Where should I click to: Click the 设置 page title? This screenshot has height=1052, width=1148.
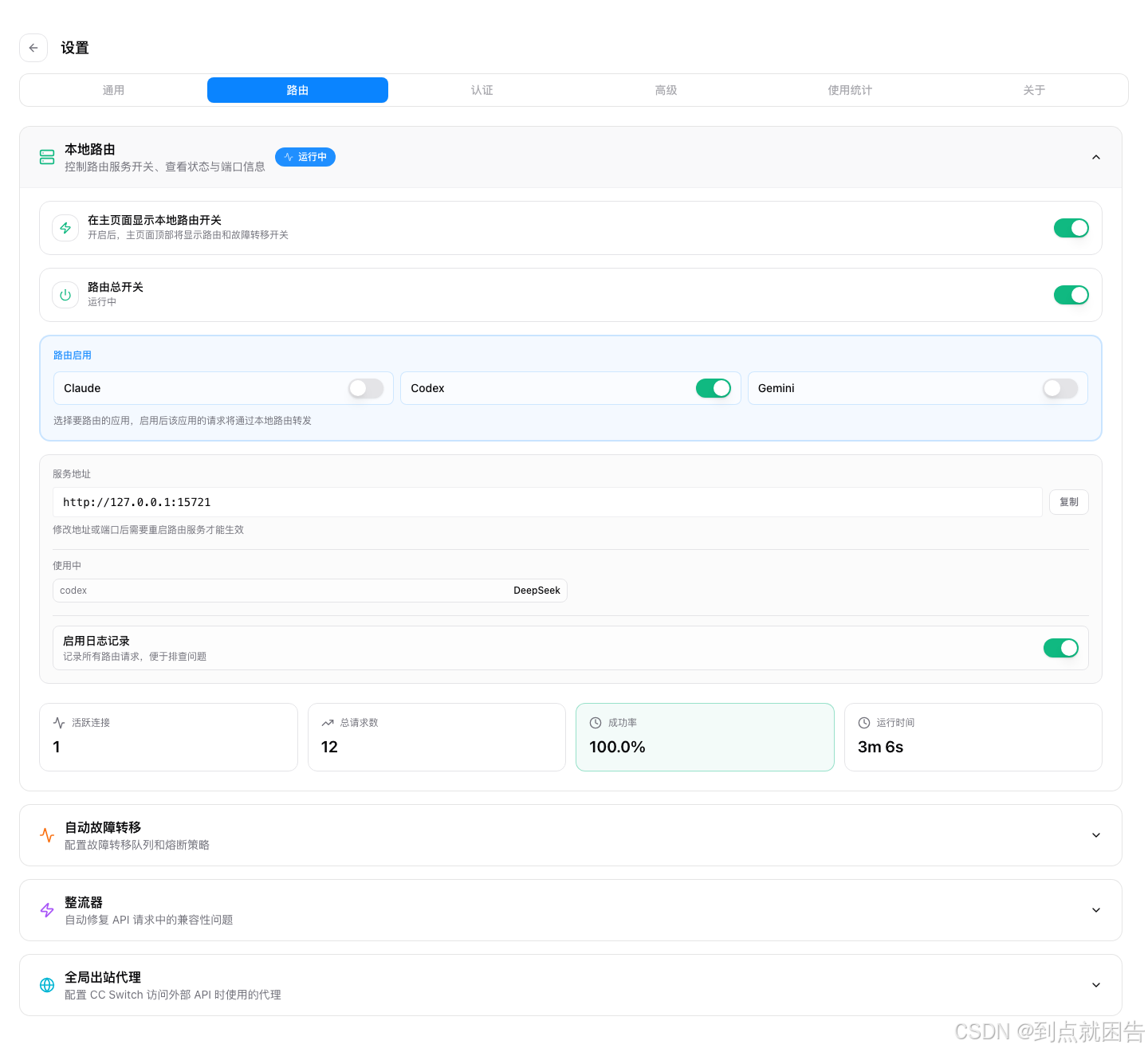(x=75, y=48)
